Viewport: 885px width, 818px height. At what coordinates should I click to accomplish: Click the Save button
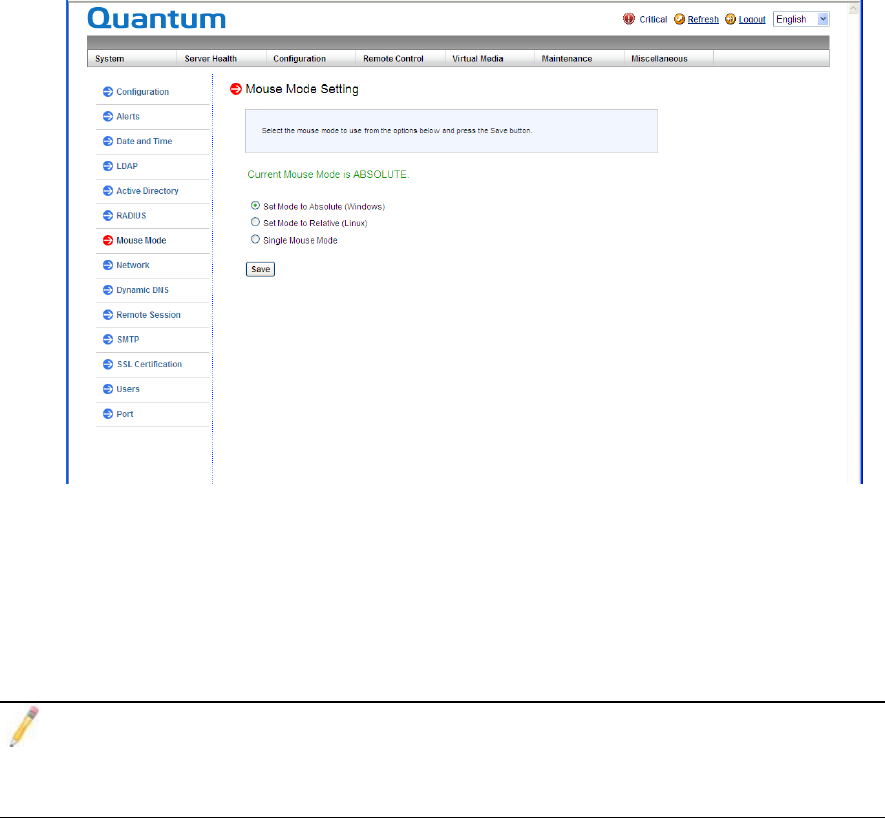coord(260,269)
